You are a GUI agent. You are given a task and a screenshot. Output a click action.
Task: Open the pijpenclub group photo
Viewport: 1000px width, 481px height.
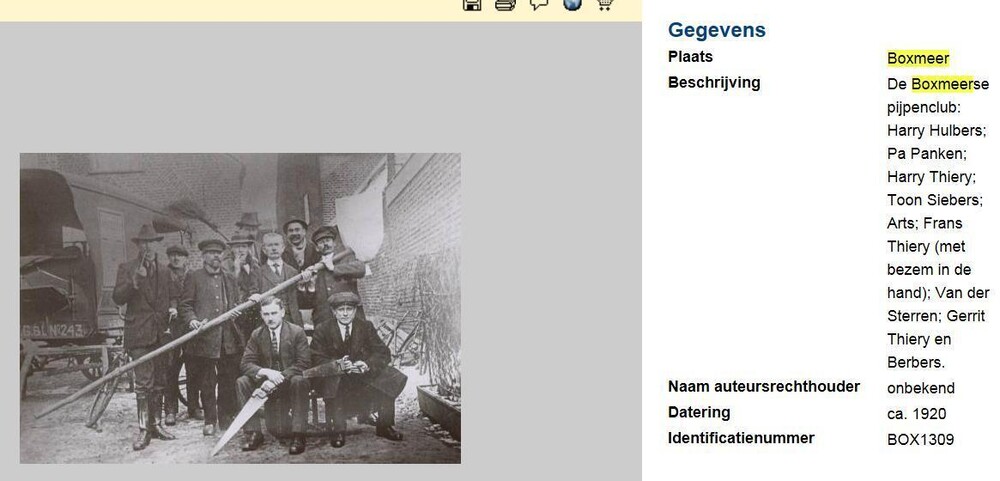point(240,308)
